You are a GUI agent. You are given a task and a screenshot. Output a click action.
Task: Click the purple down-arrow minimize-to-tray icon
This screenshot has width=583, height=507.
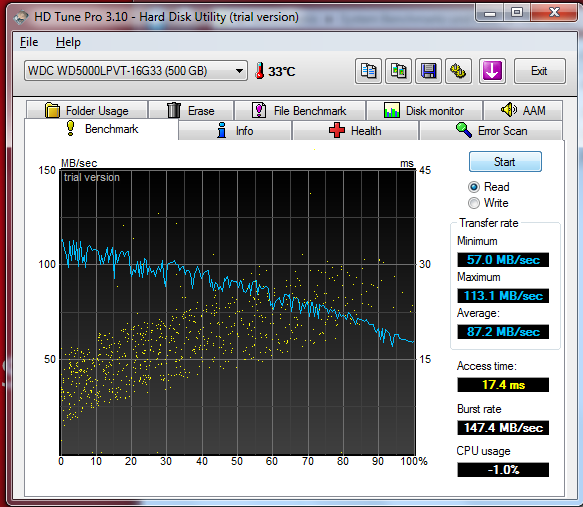point(492,71)
